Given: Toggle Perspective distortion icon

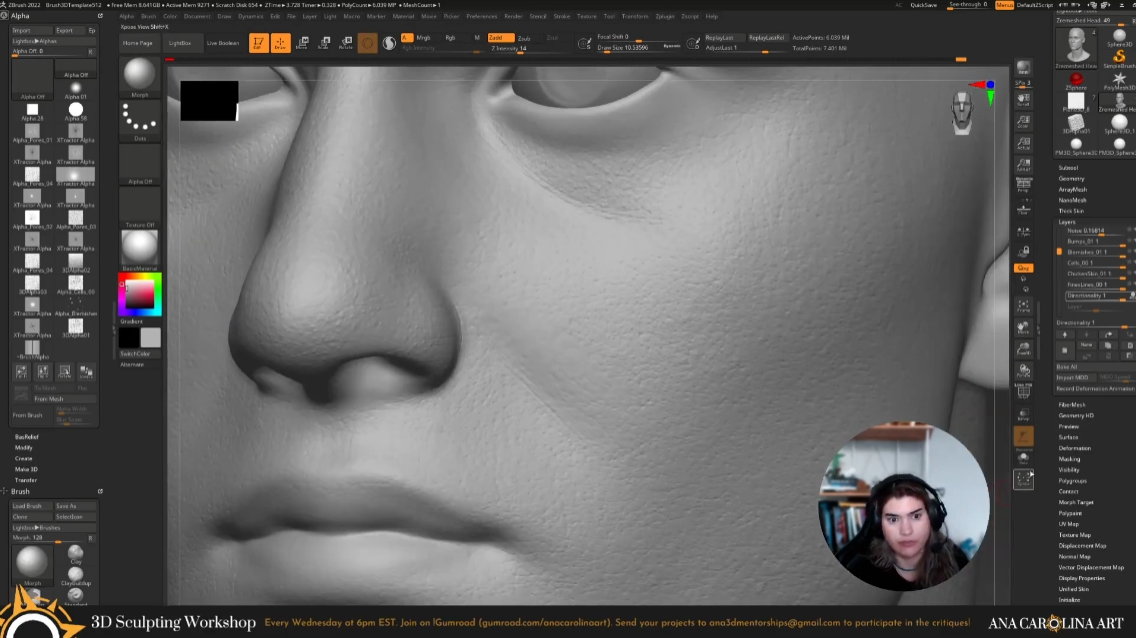Looking at the screenshot, I should (x=1023, y=186).
